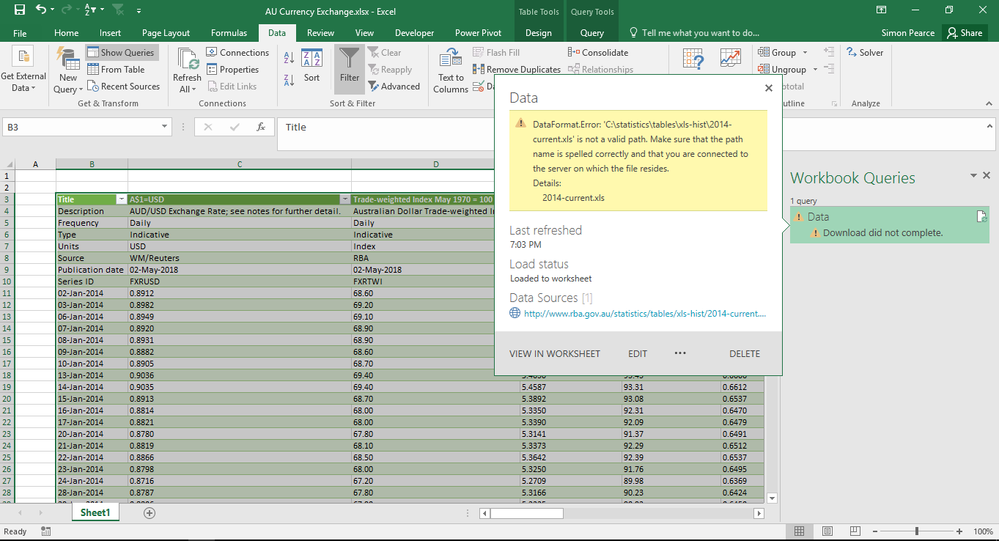Open What-If Analysis icon
This screenshot has width=999, height=541.
[x=693, y=59]
